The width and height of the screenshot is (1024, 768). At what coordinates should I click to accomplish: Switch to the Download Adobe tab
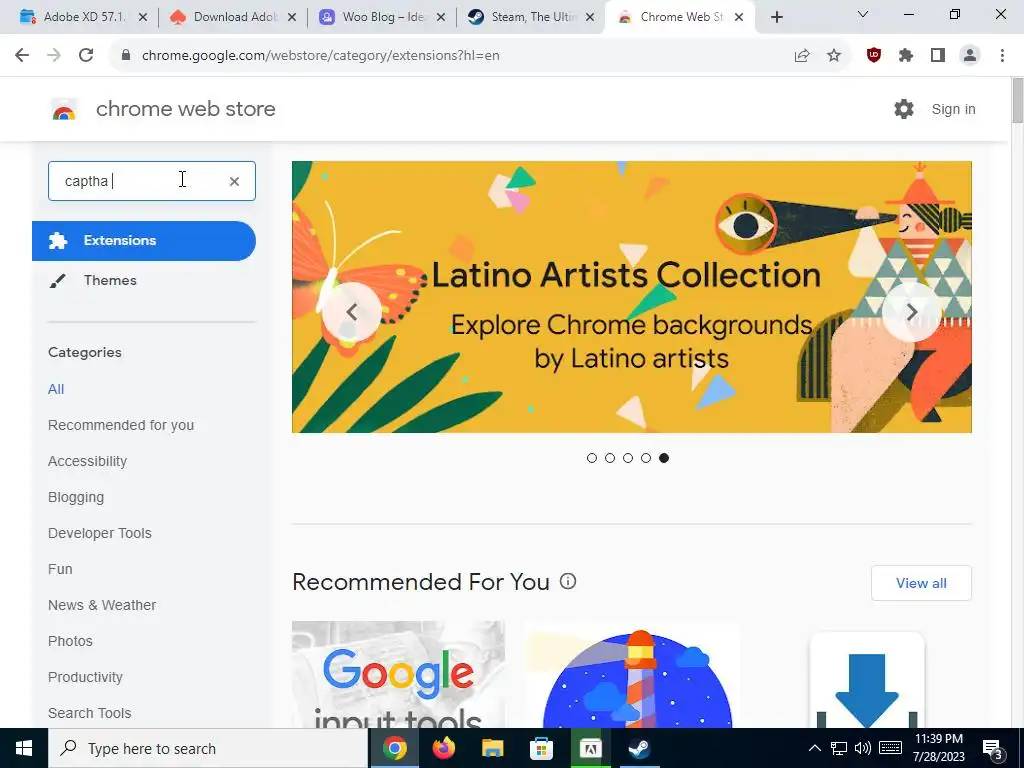tap(234, 17)
